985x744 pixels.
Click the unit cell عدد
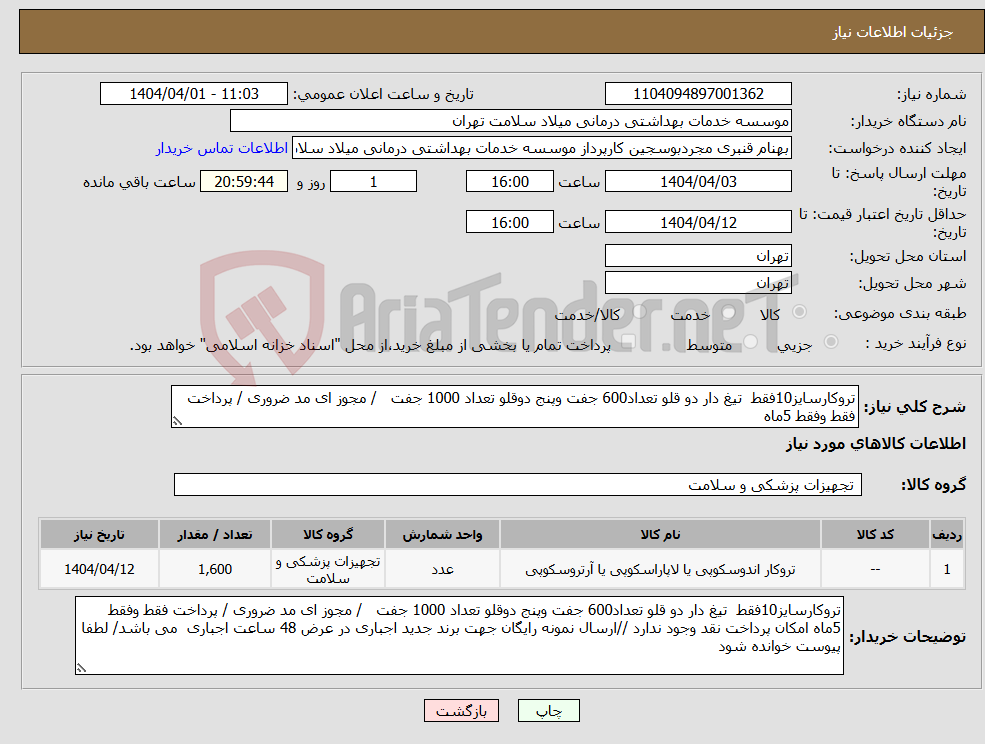[x=442, y=569]
